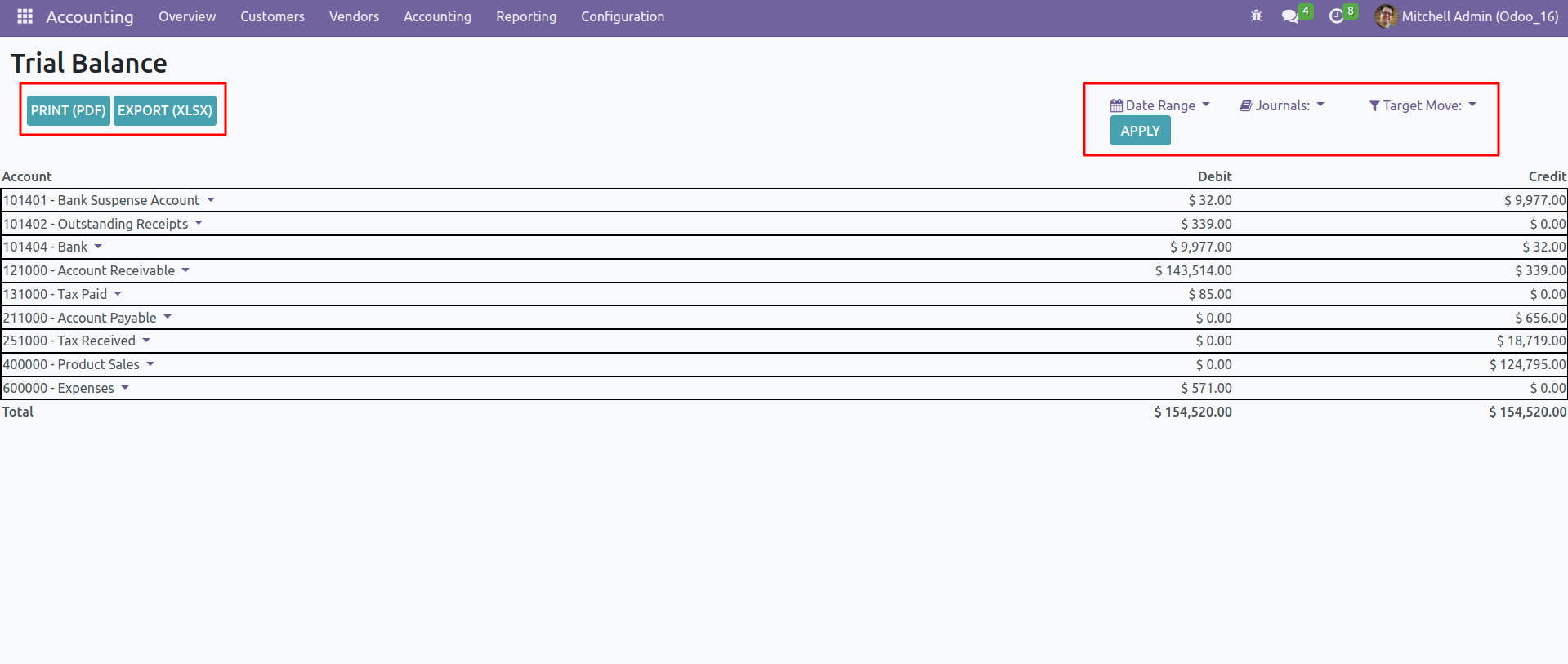Open the conversations chat icon

point(1290,16)
